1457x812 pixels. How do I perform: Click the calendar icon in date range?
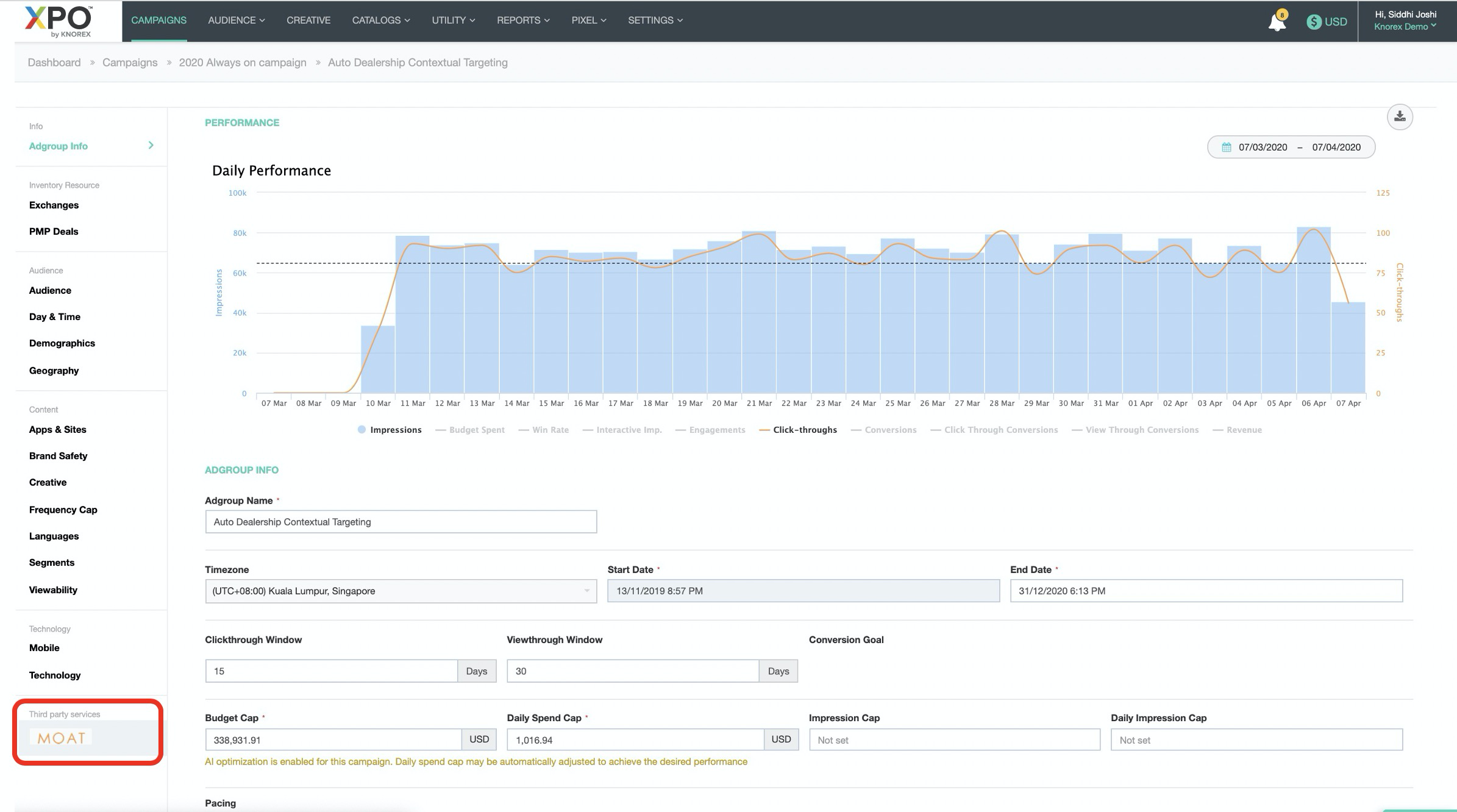pyautogui.click(x=1226, y=148)
